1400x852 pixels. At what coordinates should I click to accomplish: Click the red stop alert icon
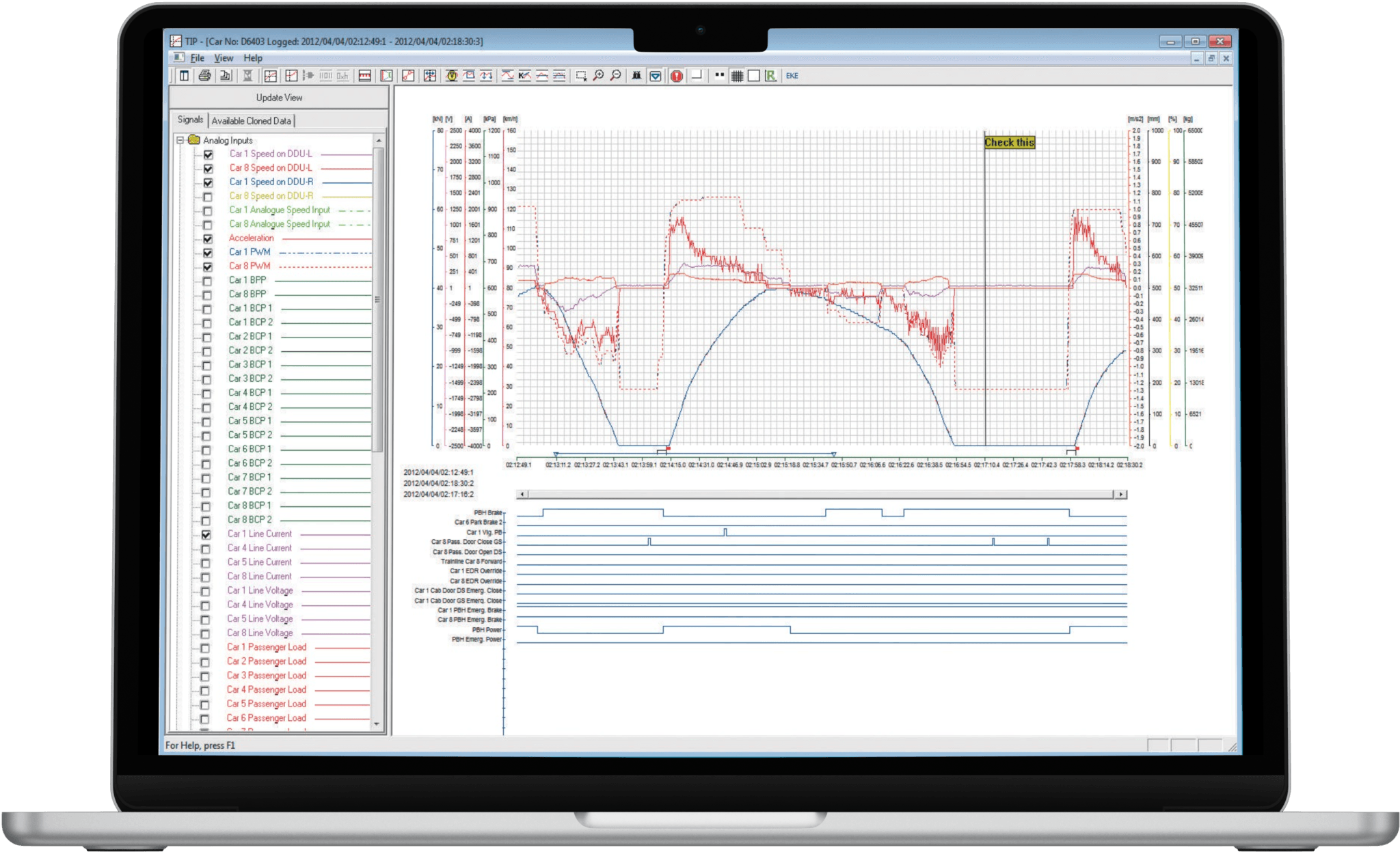click(x=677, y=76)
